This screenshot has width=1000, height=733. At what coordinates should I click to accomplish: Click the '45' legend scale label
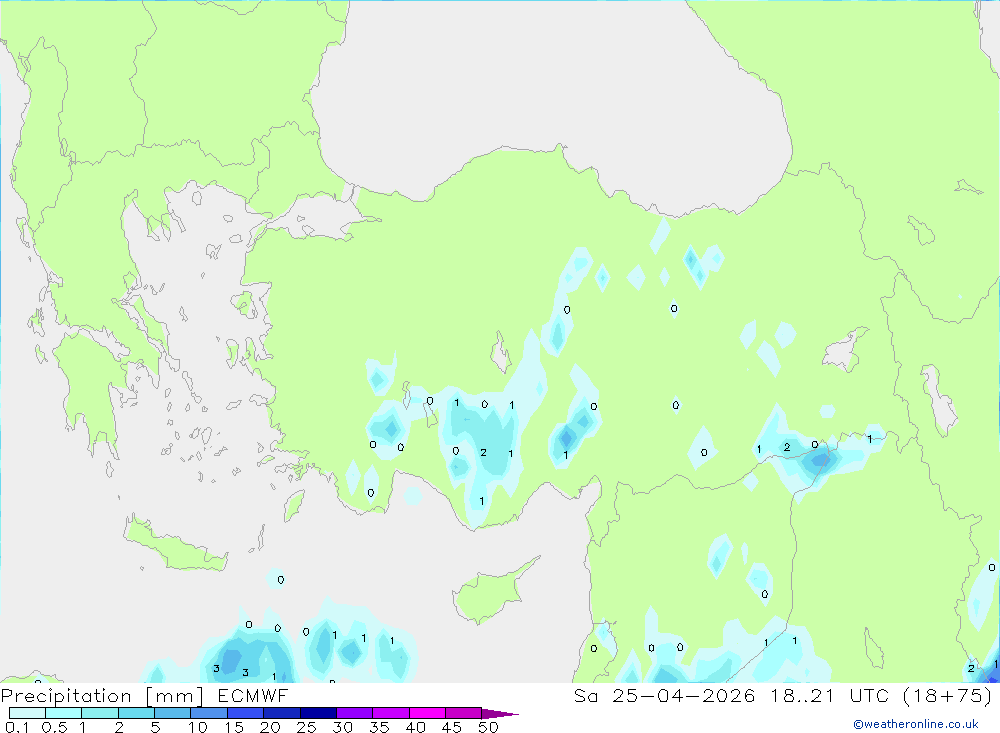[x=452, y=727]
